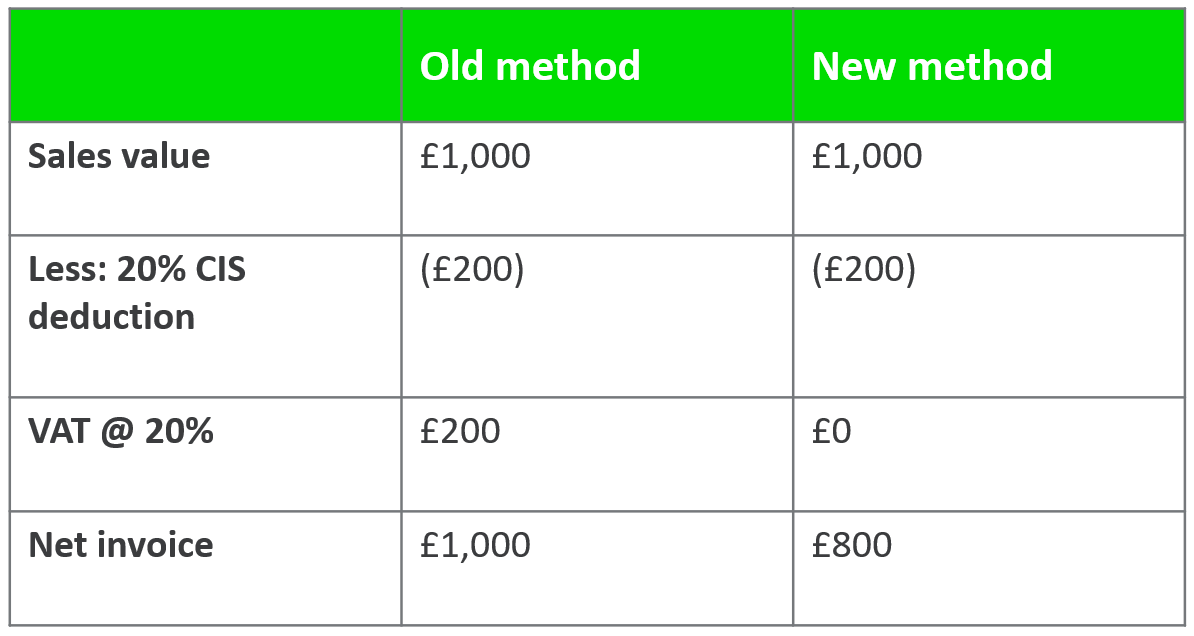Click the "Net invoice" row label
The height and width of the screenshot is (636, 1194).
tap(121, 545)
